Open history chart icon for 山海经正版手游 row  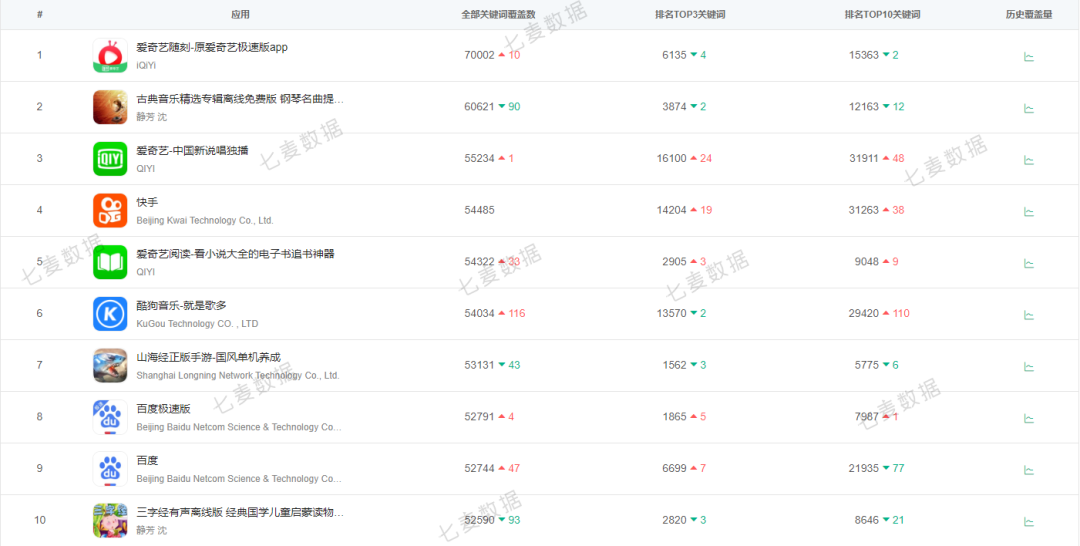(x=1028, y=366)
